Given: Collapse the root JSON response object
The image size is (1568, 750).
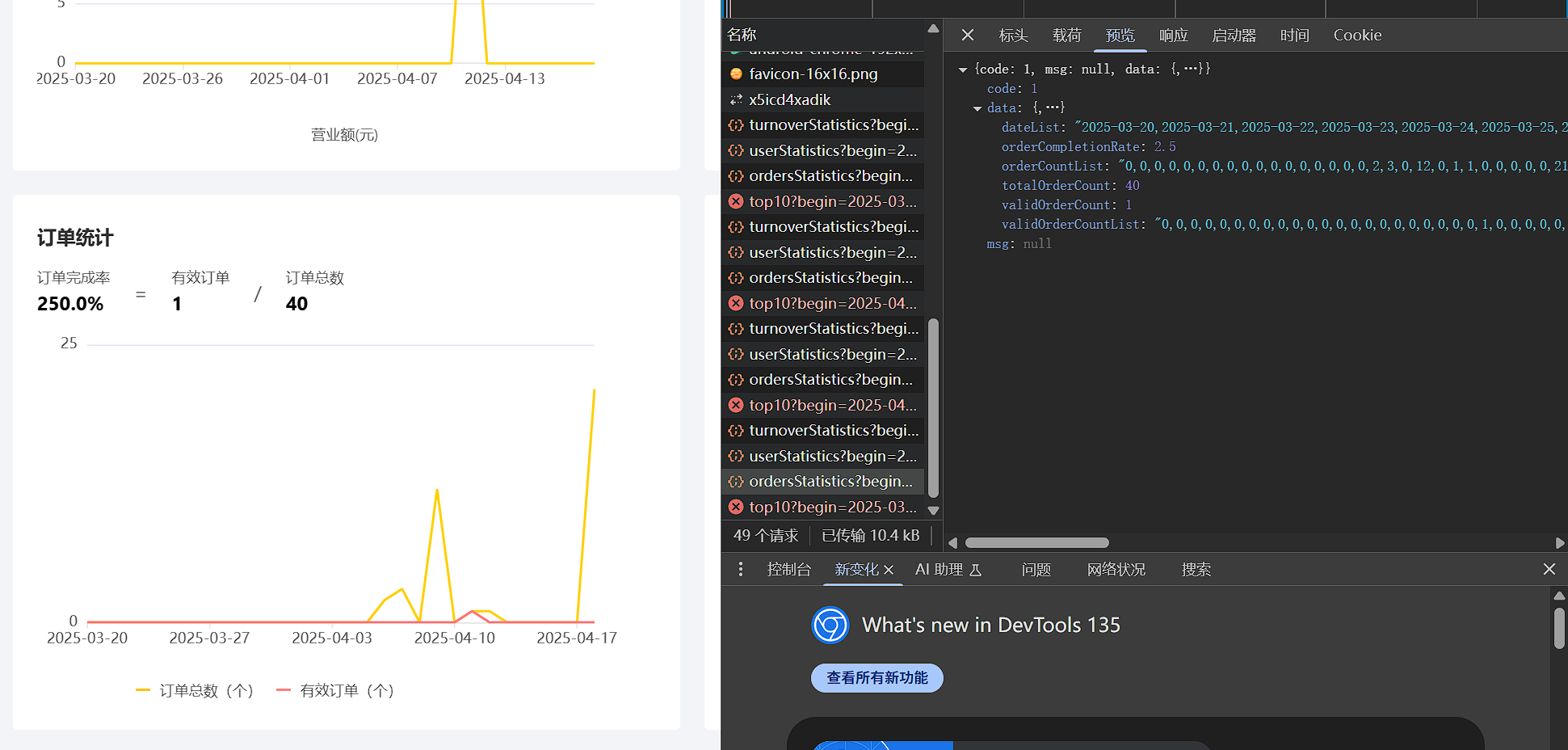Looking at the screenshot, I should pos(963,70).
